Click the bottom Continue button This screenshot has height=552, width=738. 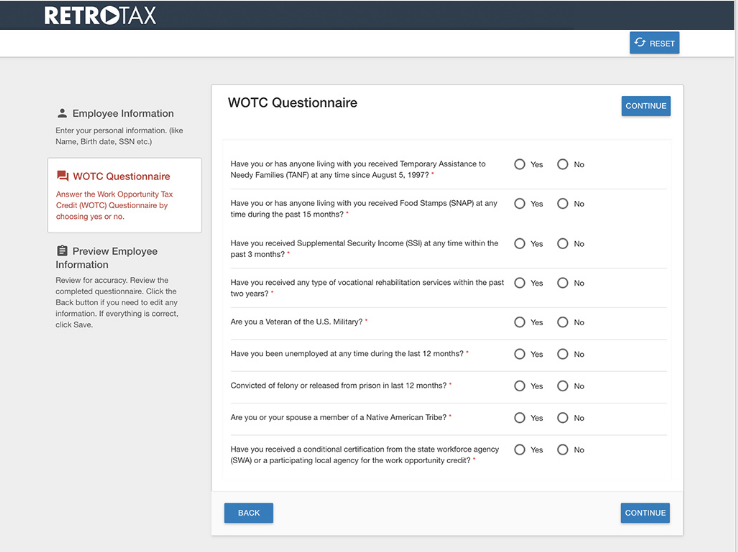(x=645, y=513)
